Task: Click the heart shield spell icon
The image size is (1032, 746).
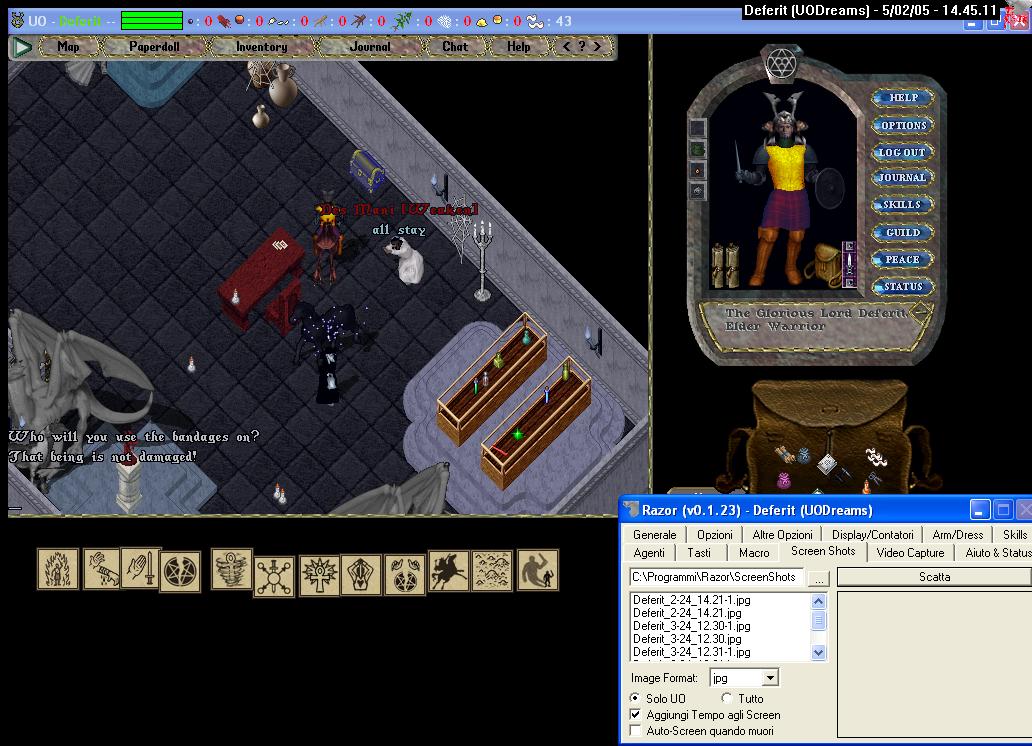Action: coord(361,575)
